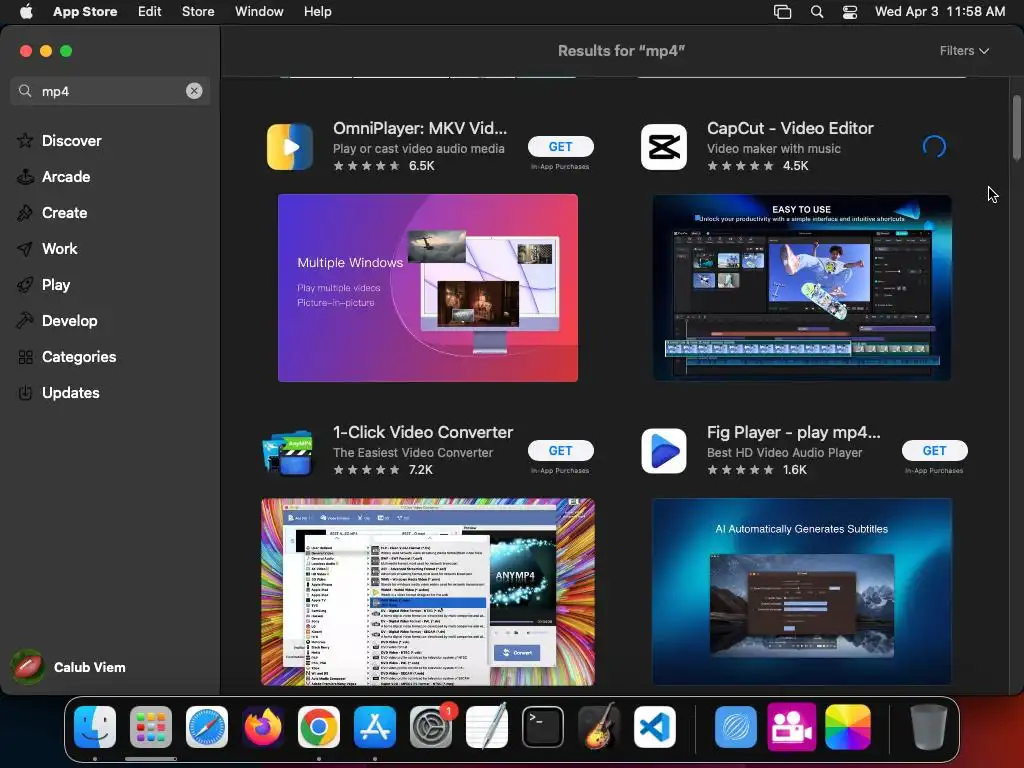The height and width of the screenshot is (768, 1024).
Task: Click CapCut 4.5K star rating
Action: [x=758, y=166]
